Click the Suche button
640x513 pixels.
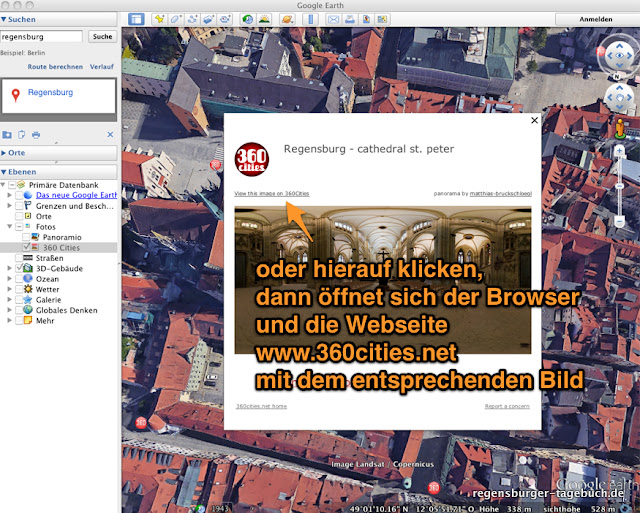pyautogui.click(x=102, y=36)
